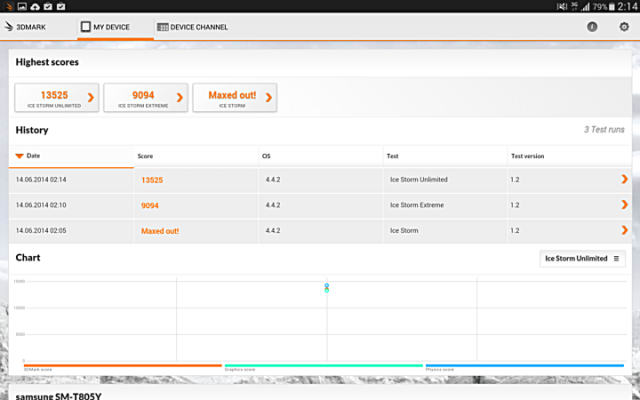Tap the 3DMark logo icon
Screen dimensions: 640x400
(9, 27)
